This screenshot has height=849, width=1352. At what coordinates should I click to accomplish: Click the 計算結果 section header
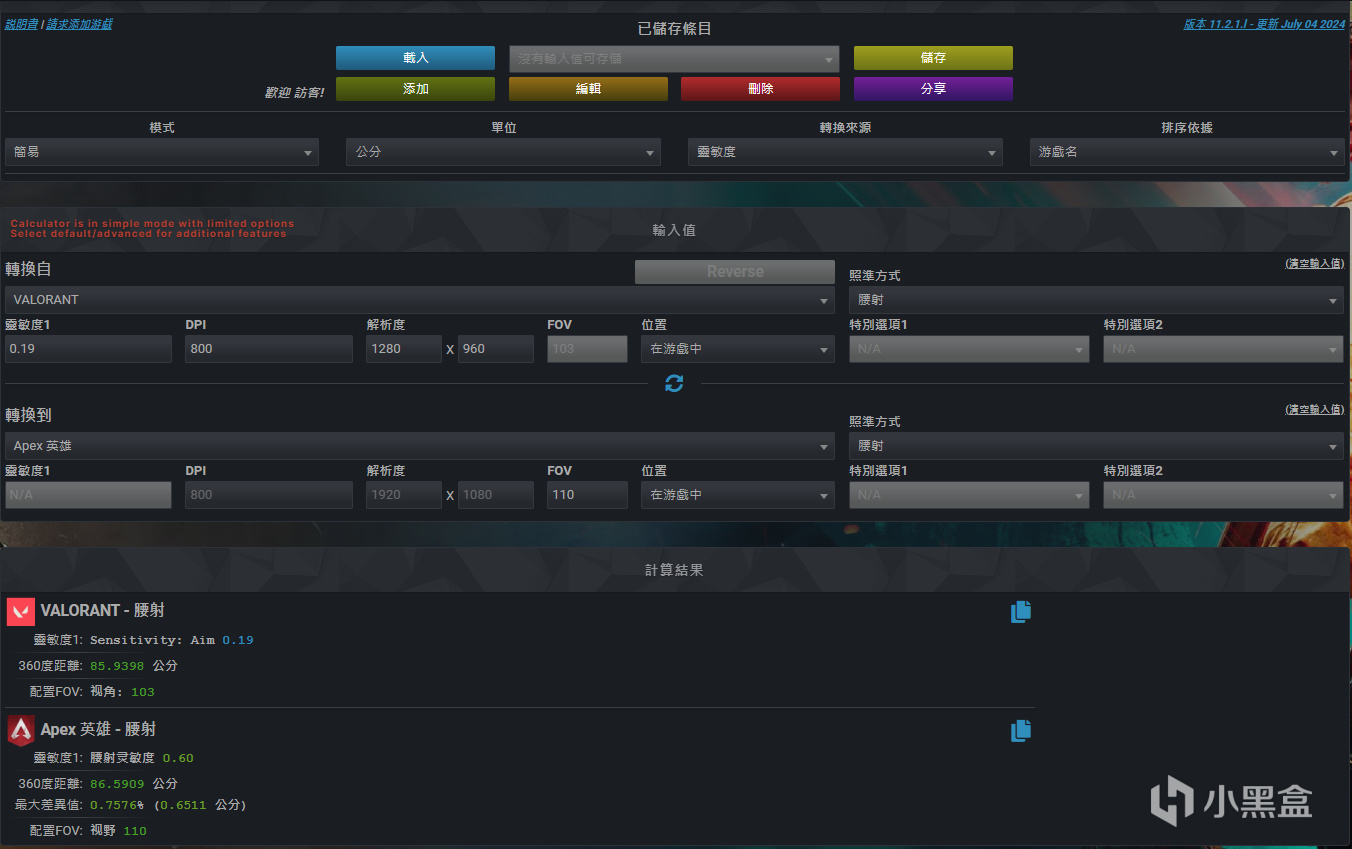click(674, 570)
